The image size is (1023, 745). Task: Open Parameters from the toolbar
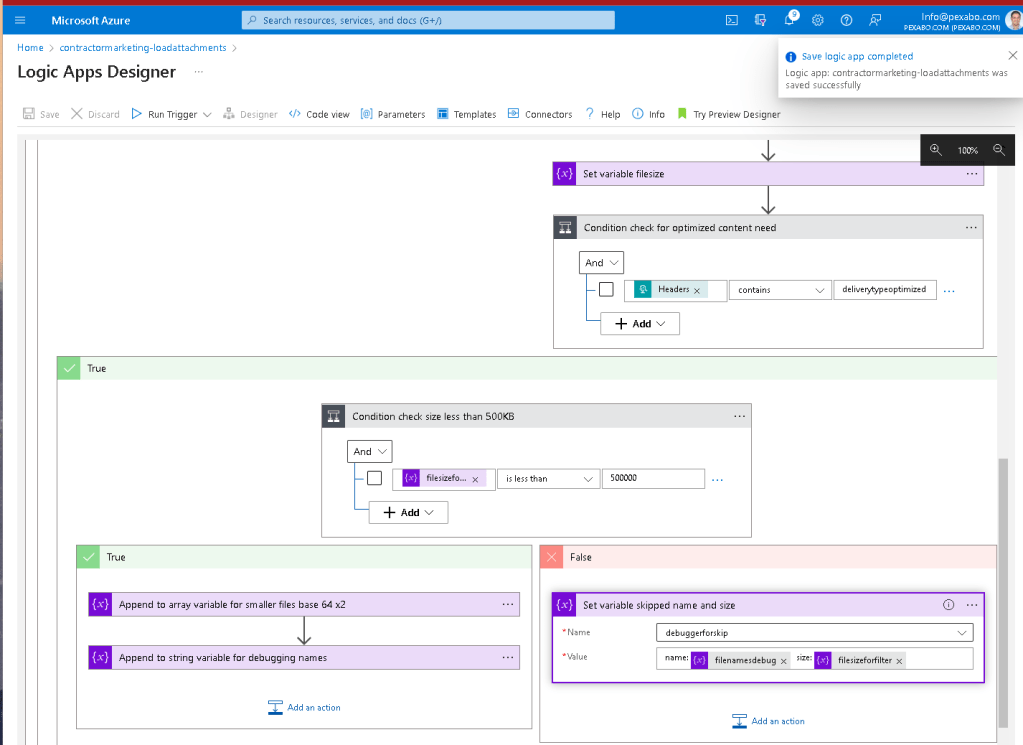click(x=393, y=114)
